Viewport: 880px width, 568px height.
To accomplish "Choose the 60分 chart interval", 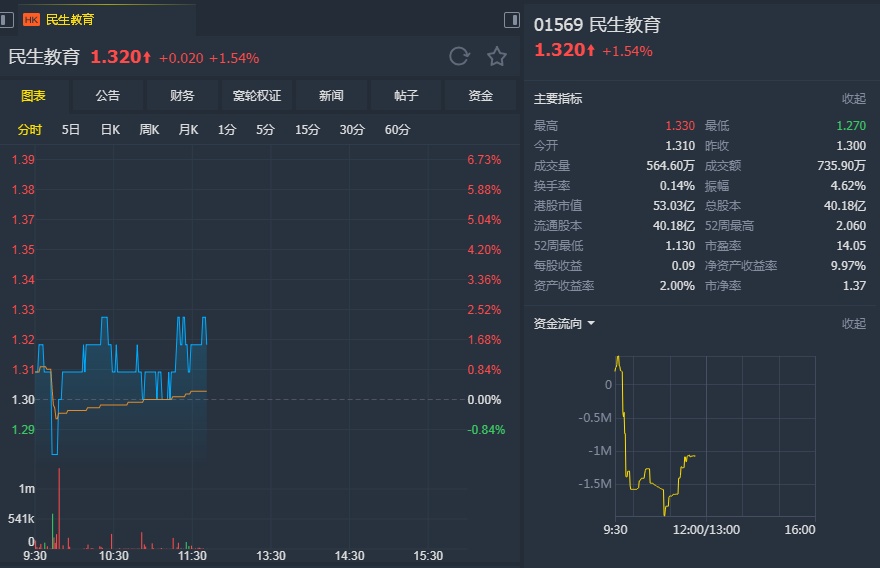I will (x=397, y=129).
